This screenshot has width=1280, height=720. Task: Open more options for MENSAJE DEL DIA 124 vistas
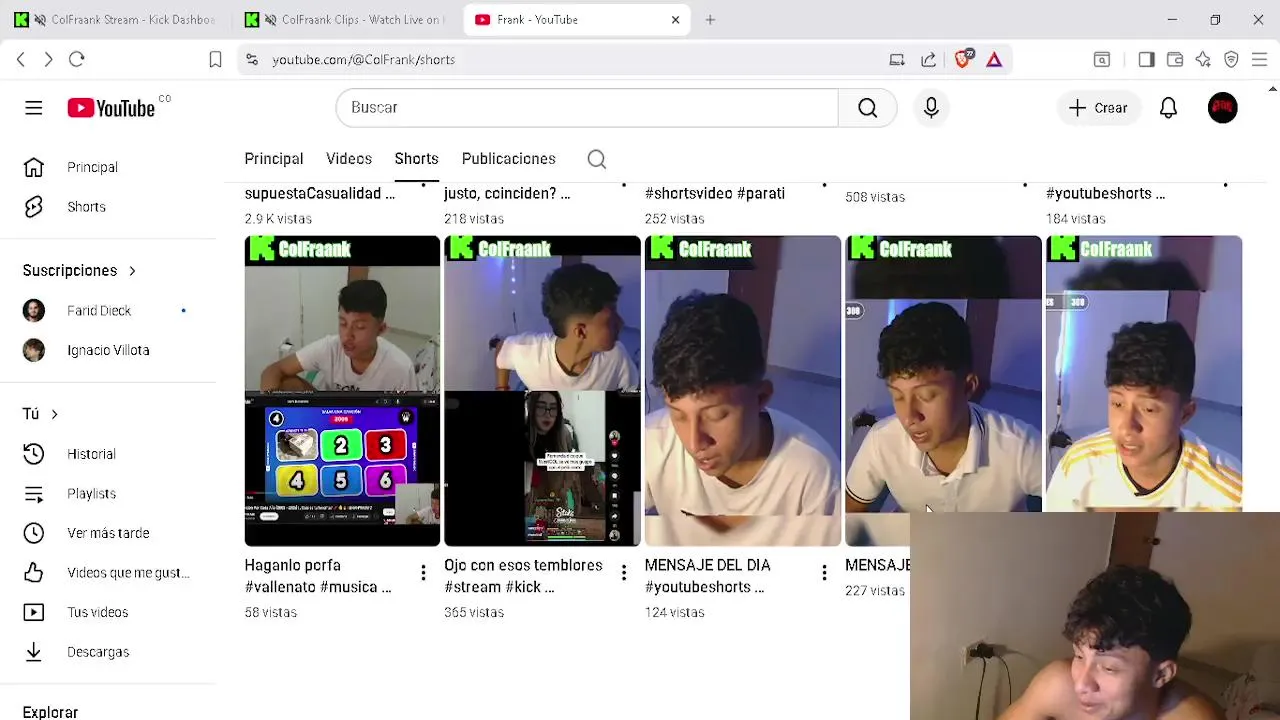pyautogui.click(x=824, y=573)
